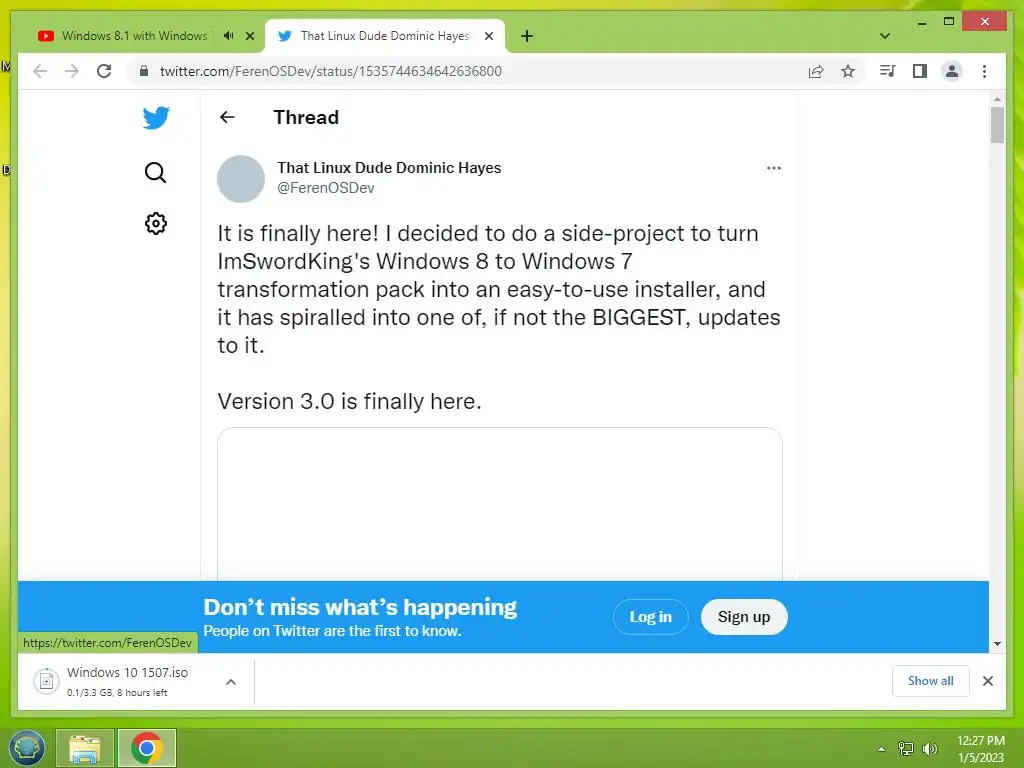This screenshot has height=768, width=1024.
Task: Open the tab search dropdown chevron
Action: [885, 36]
